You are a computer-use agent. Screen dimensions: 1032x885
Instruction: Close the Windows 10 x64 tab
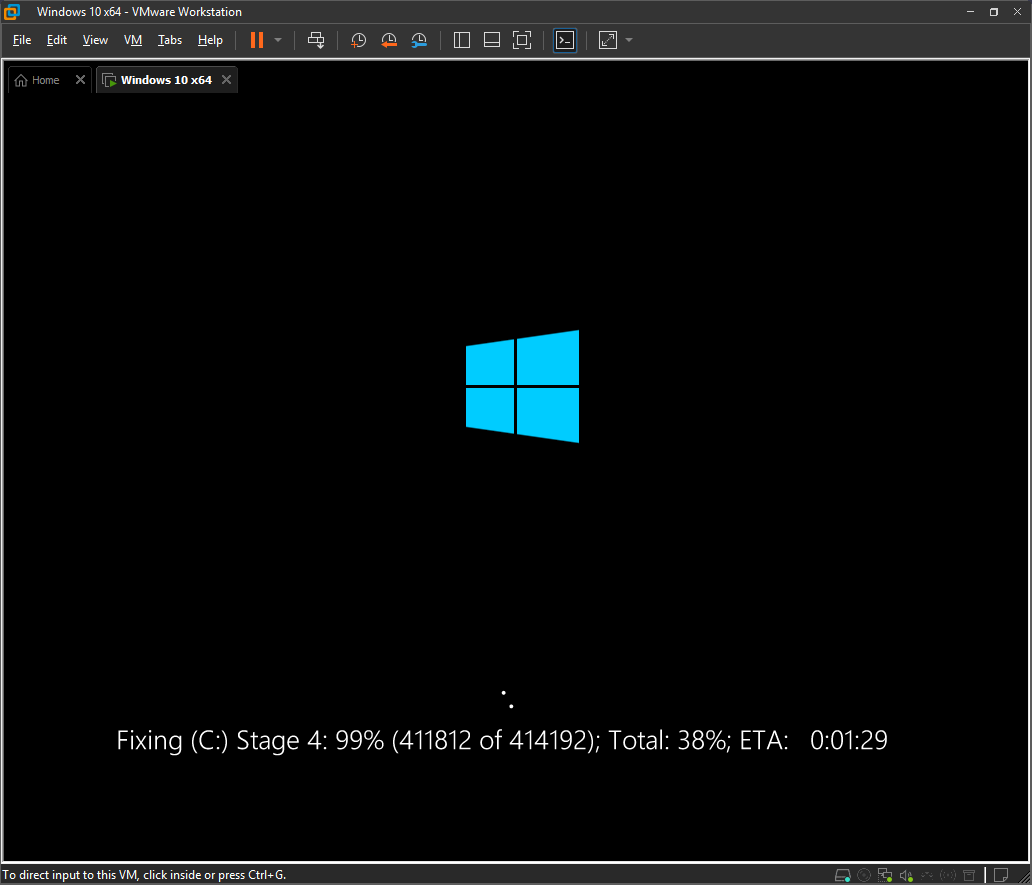pos(226,80)
